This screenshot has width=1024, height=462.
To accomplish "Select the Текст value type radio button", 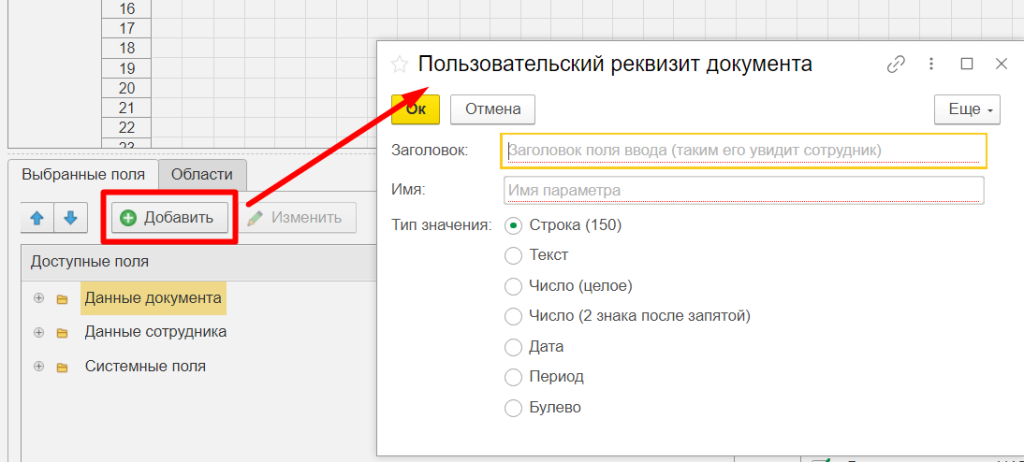I will coord(513,256).
